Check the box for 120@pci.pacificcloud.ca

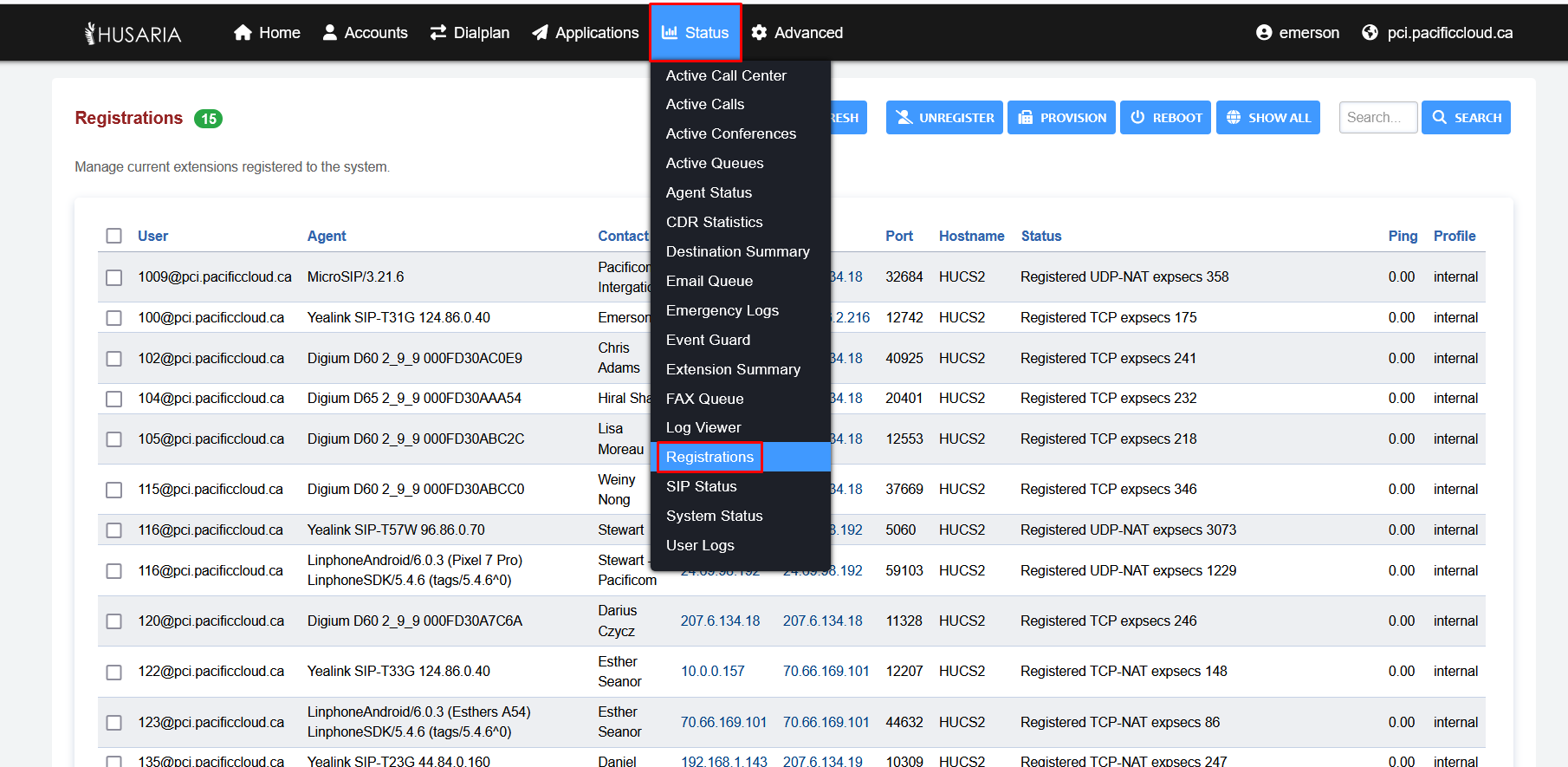[113, 621]
